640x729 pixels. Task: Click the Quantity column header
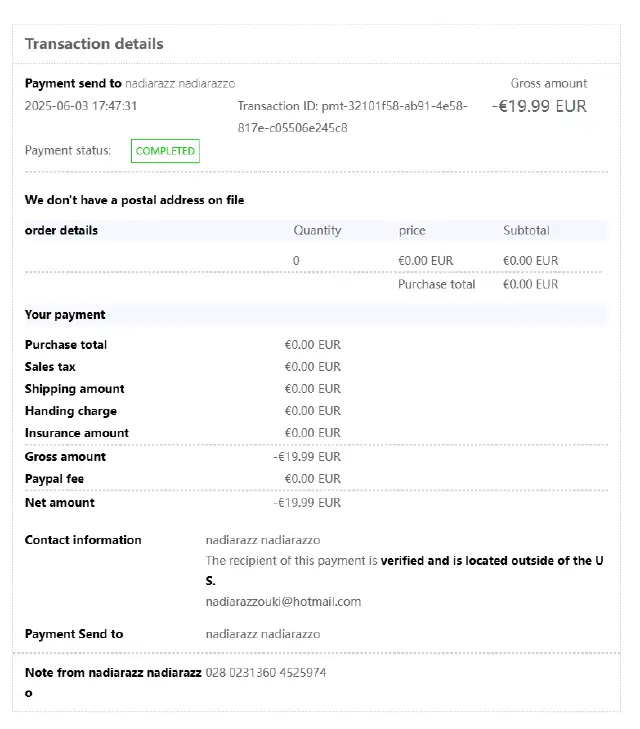pyautogui.click(x=317, y=230)
